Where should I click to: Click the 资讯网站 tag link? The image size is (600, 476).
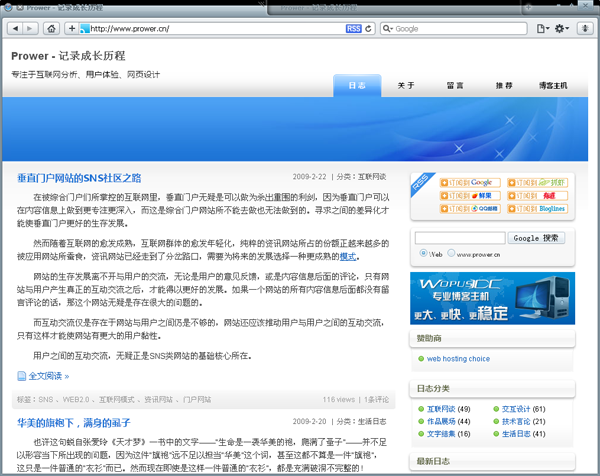(158, 399)
